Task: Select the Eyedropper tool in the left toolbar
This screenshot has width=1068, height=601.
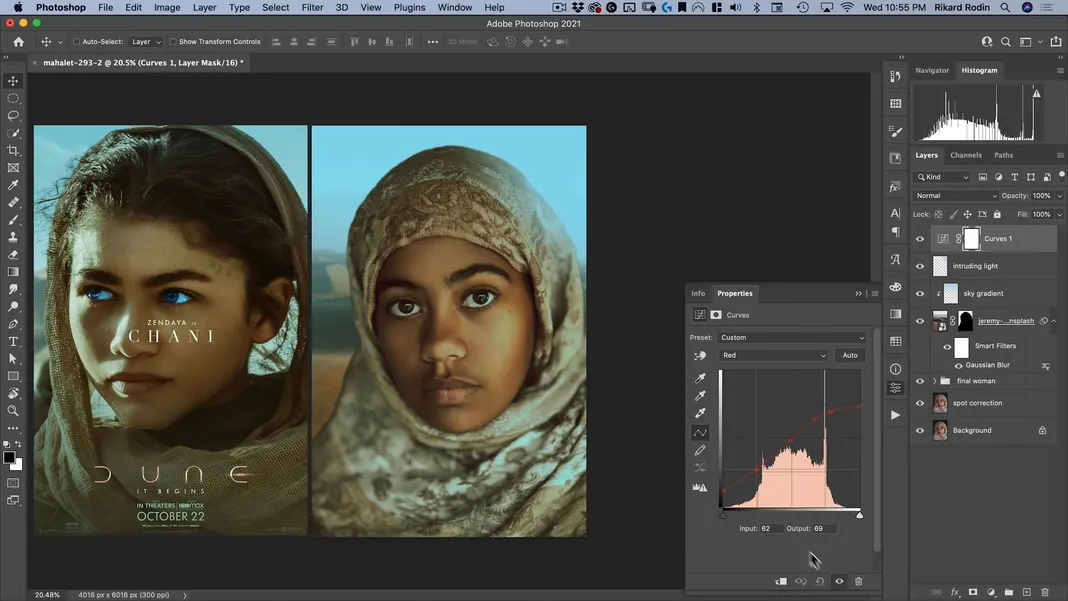Action: tap(13, 185)
